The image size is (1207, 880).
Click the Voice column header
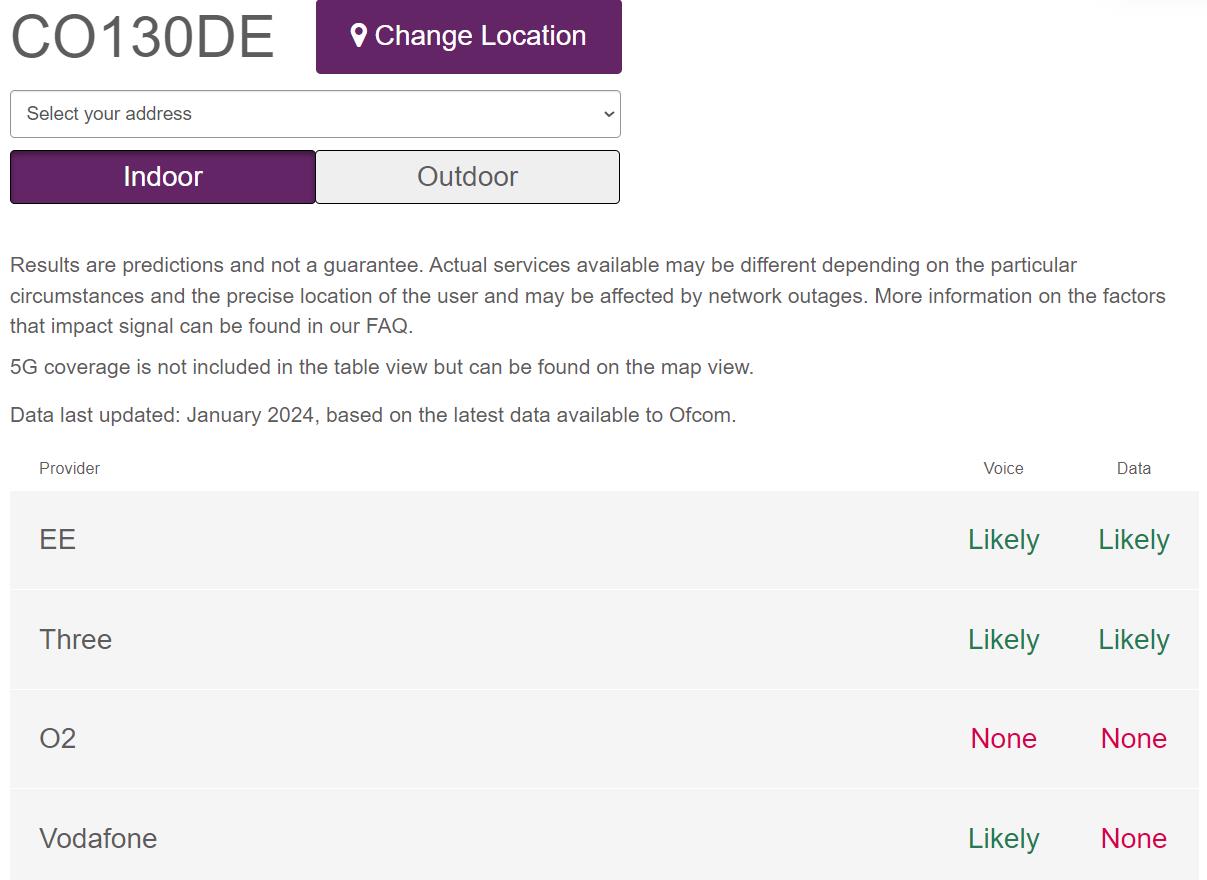[x=1003, y=468]
